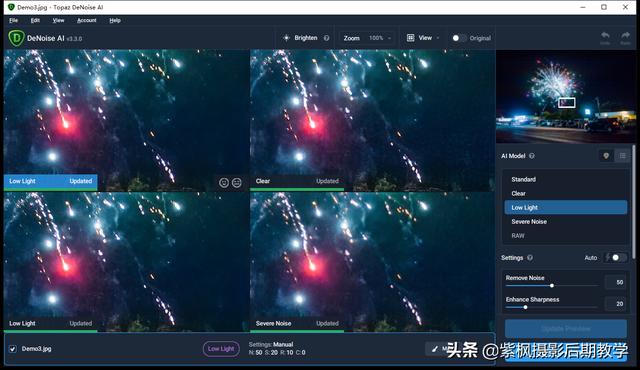Click the neutral face rating icon
This screenshot has width=640, height=370.
pyautogui.click(x=237, y=183)
